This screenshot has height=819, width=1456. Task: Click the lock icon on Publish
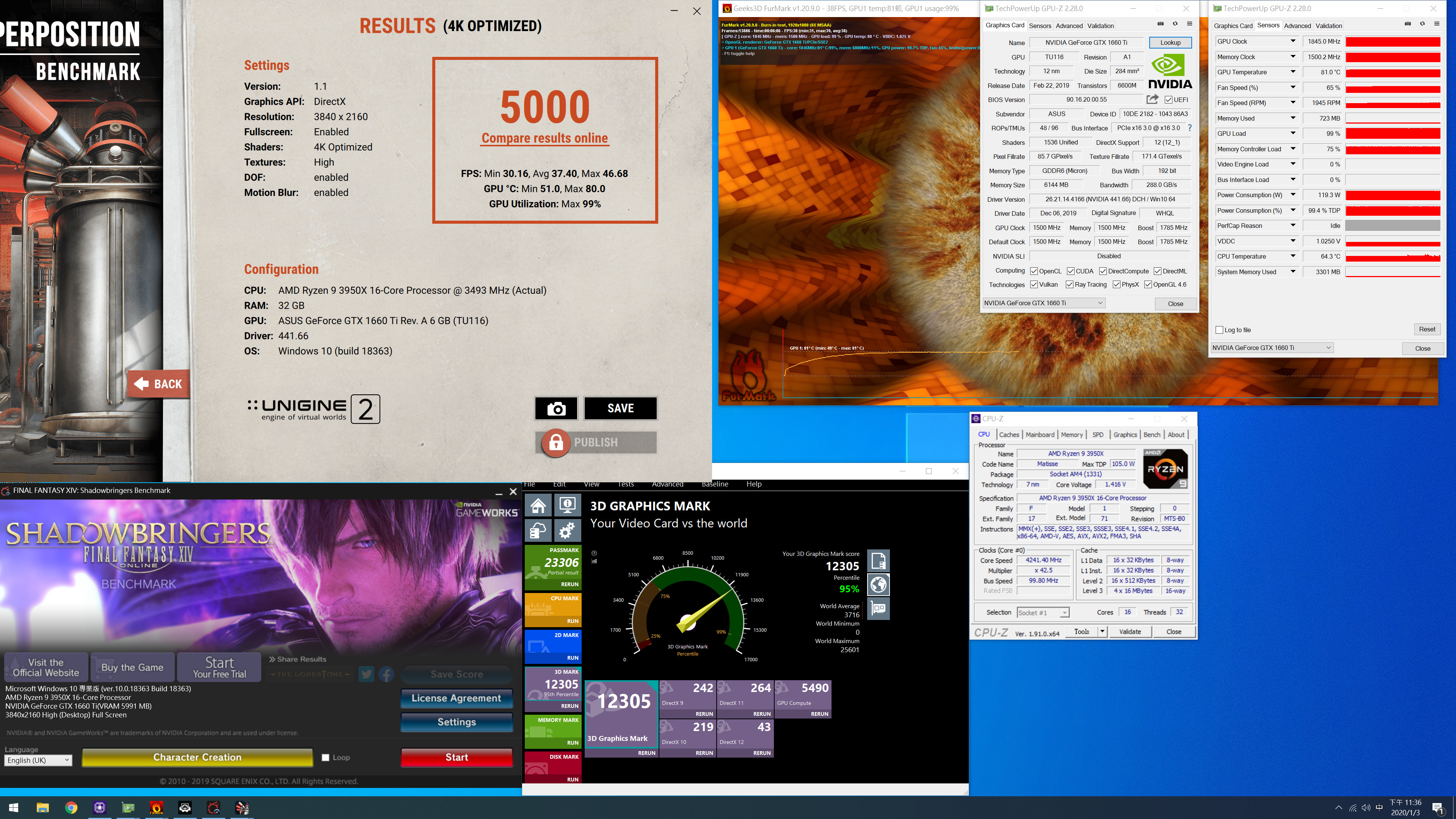click(556, 442)
